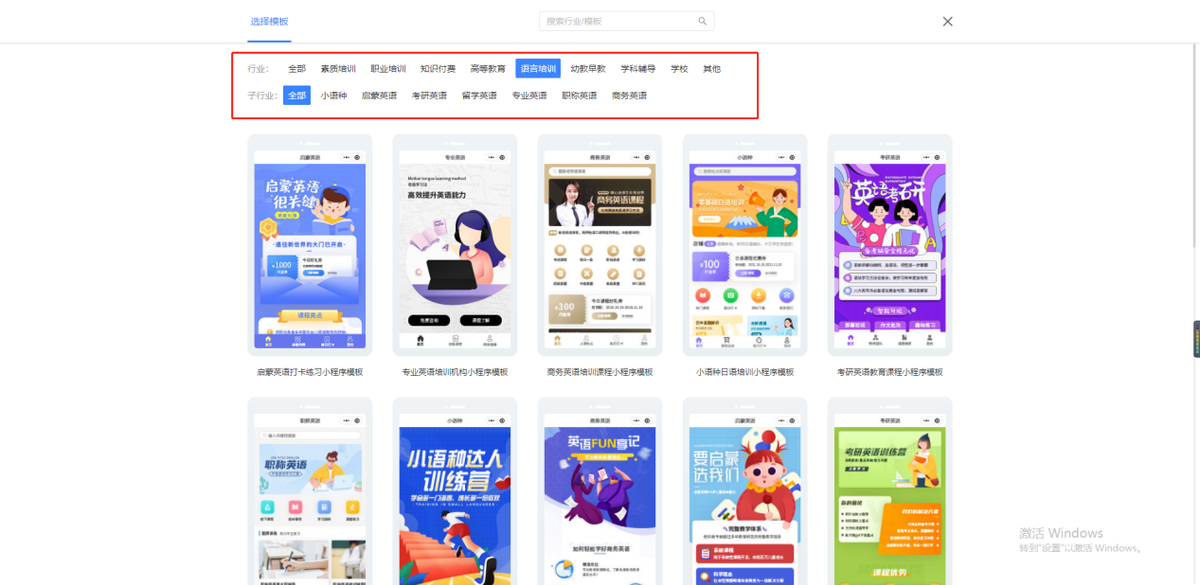Image resolution: width=1200 pixels, height=585 pixels.
Task: Open the 商务英语课程 template preview
Action: (x=600, y=245)
